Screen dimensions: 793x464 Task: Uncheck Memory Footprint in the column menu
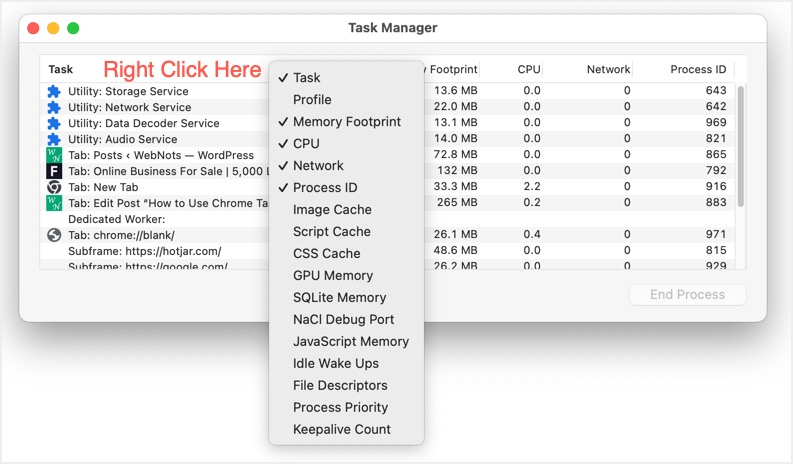346,122
